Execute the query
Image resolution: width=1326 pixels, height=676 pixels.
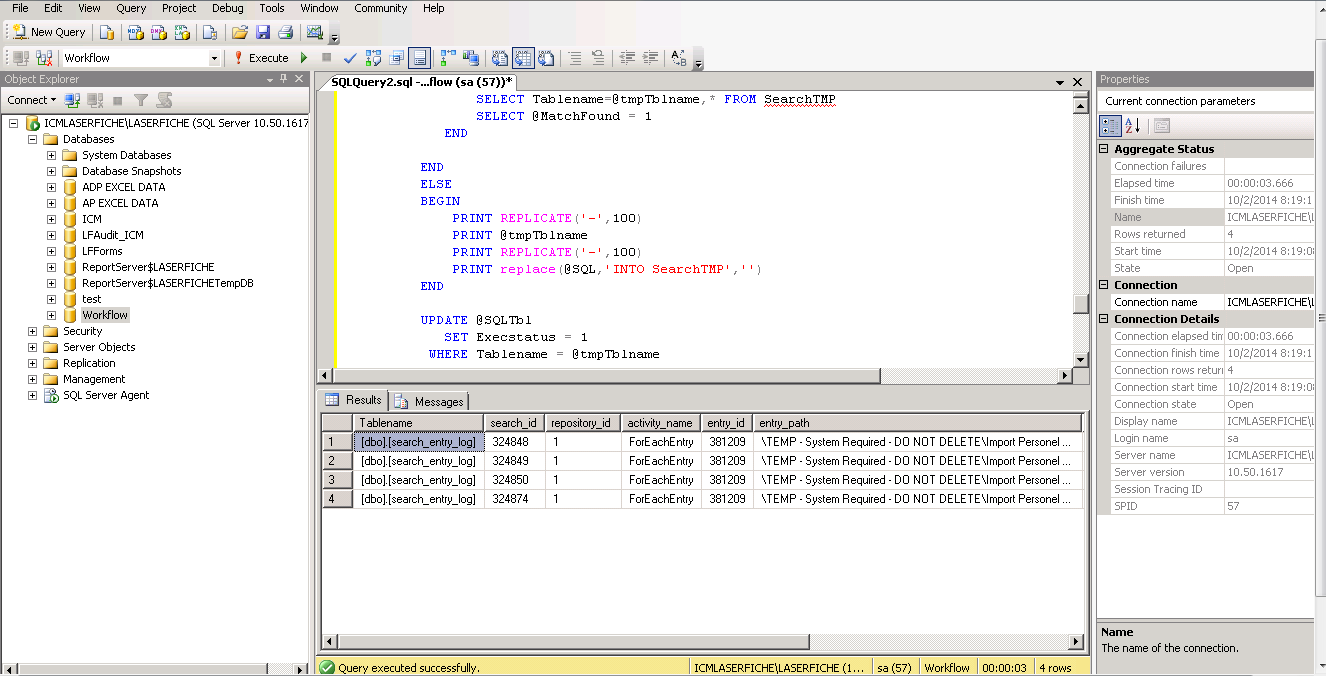point(261,58)
